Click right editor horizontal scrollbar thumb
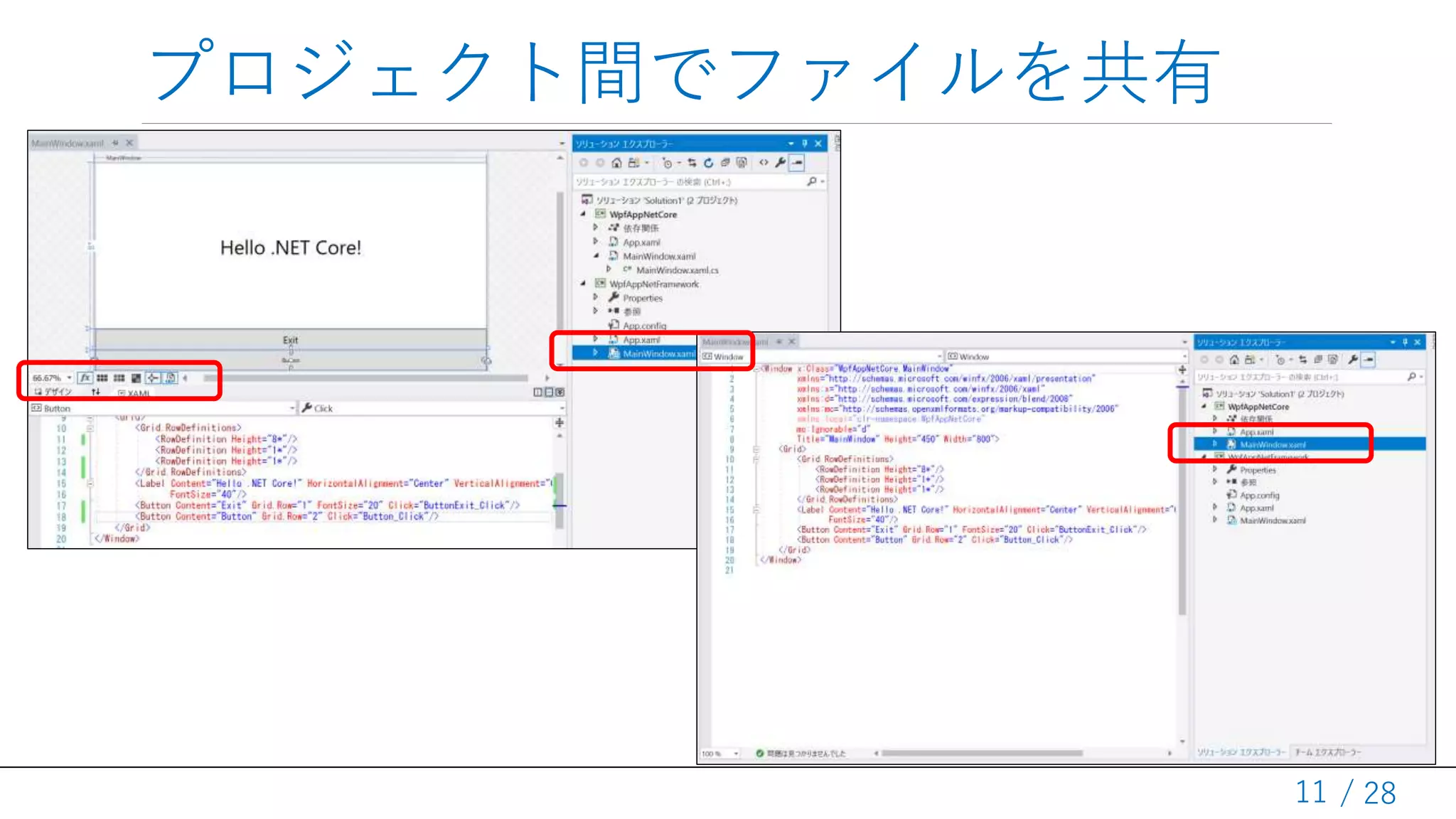This screenshot has width=1456, height=819. (983, 753)
